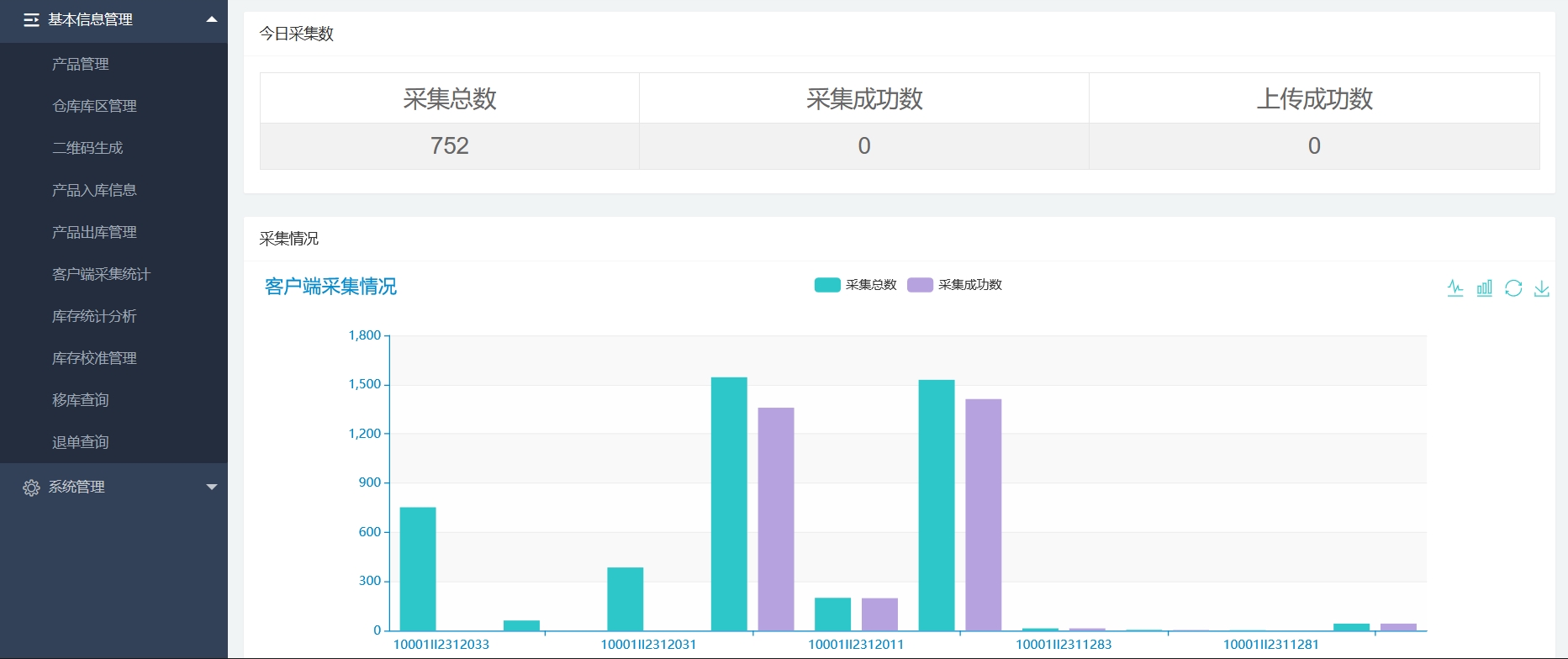
Task: Switch chart to bar view
Action: pos(1485,288)
